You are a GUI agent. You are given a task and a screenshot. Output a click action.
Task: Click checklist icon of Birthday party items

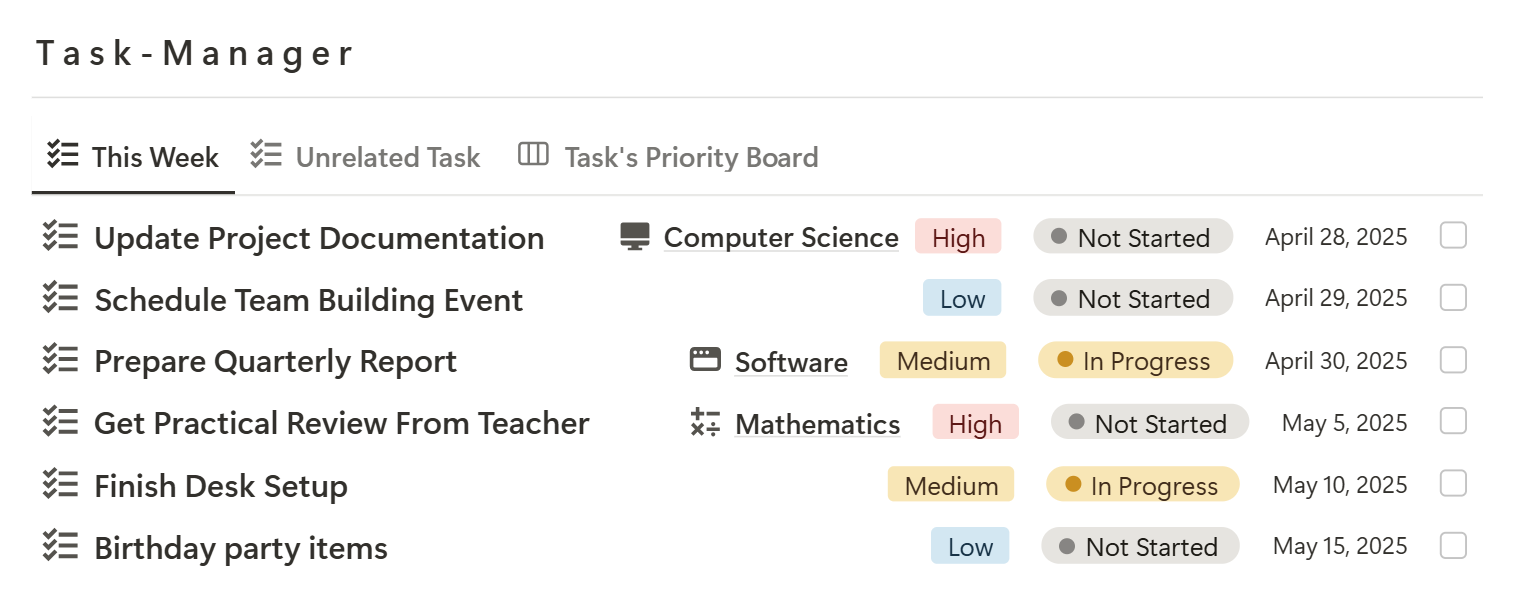tap(60, 547)
